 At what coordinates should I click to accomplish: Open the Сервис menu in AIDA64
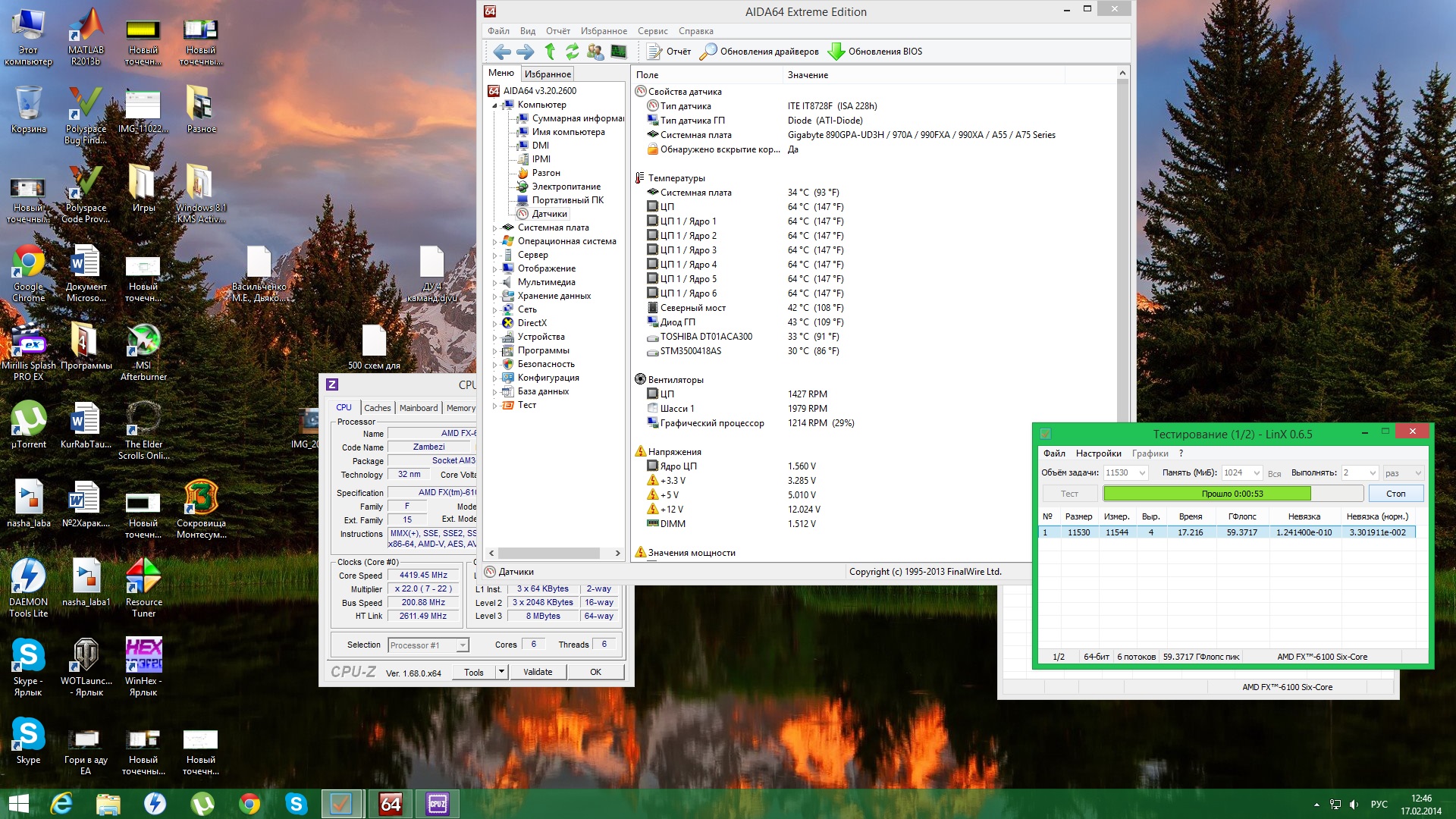click(x=652, y=31)
